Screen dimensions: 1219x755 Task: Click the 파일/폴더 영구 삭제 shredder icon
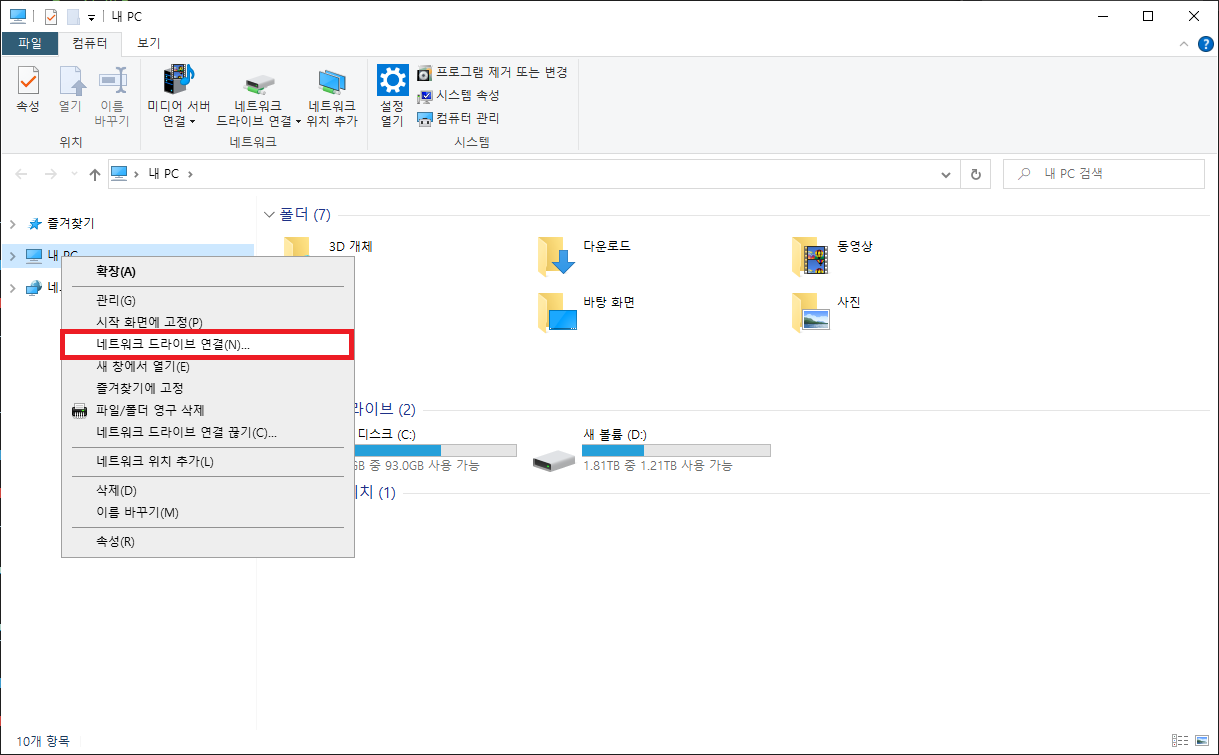pyautogui.click(x=80, y=410)
